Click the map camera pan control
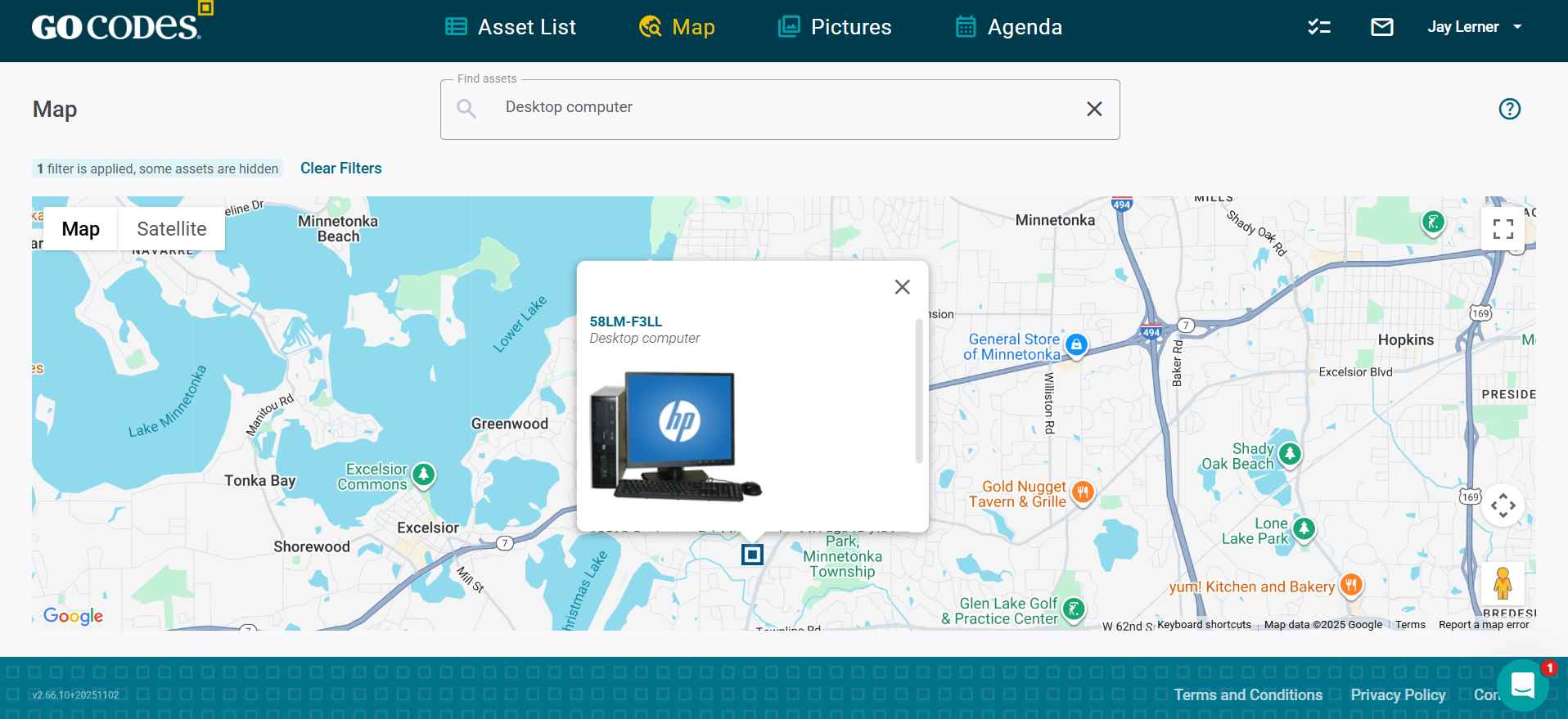 1503,506
